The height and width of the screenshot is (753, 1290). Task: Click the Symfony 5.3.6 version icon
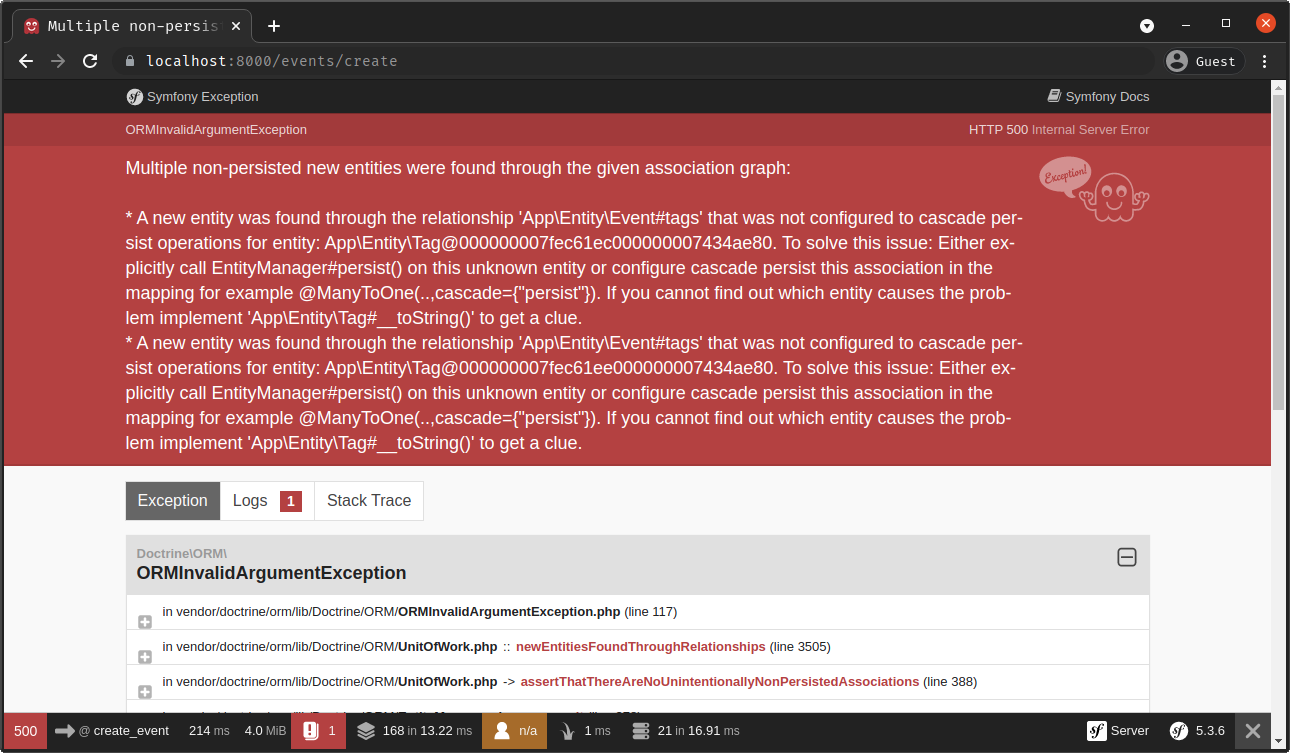1198,731
